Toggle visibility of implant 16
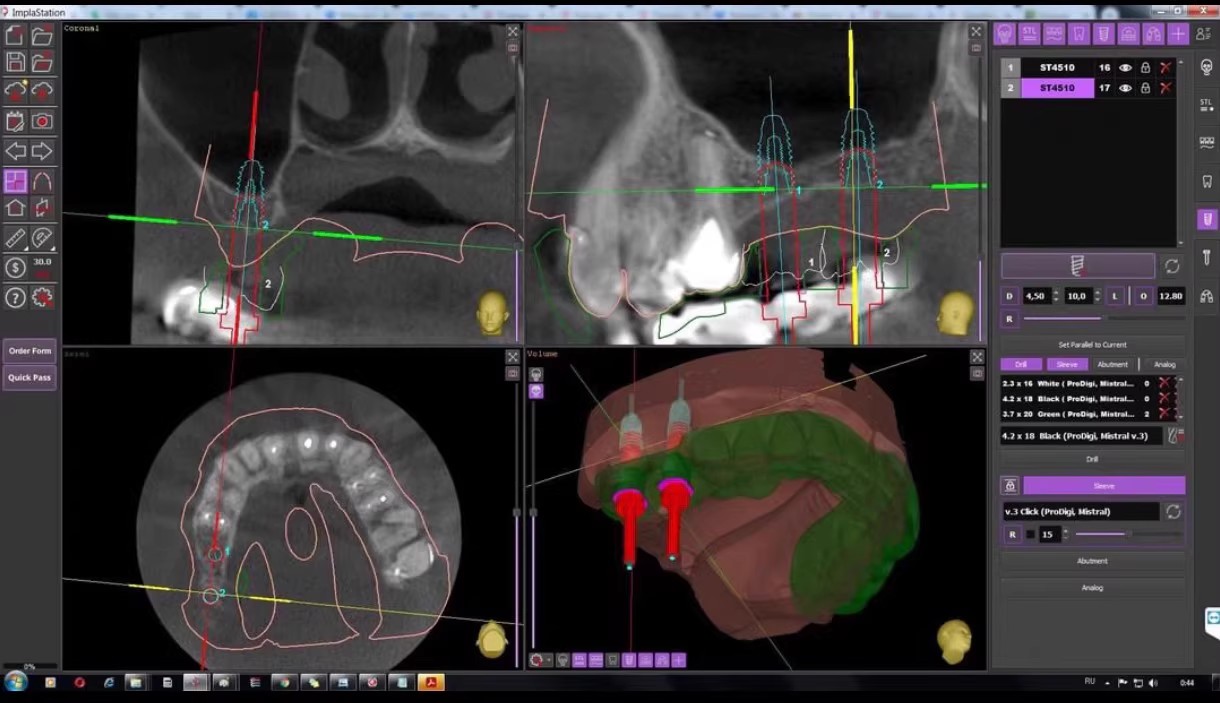 tap(1125, 68)
